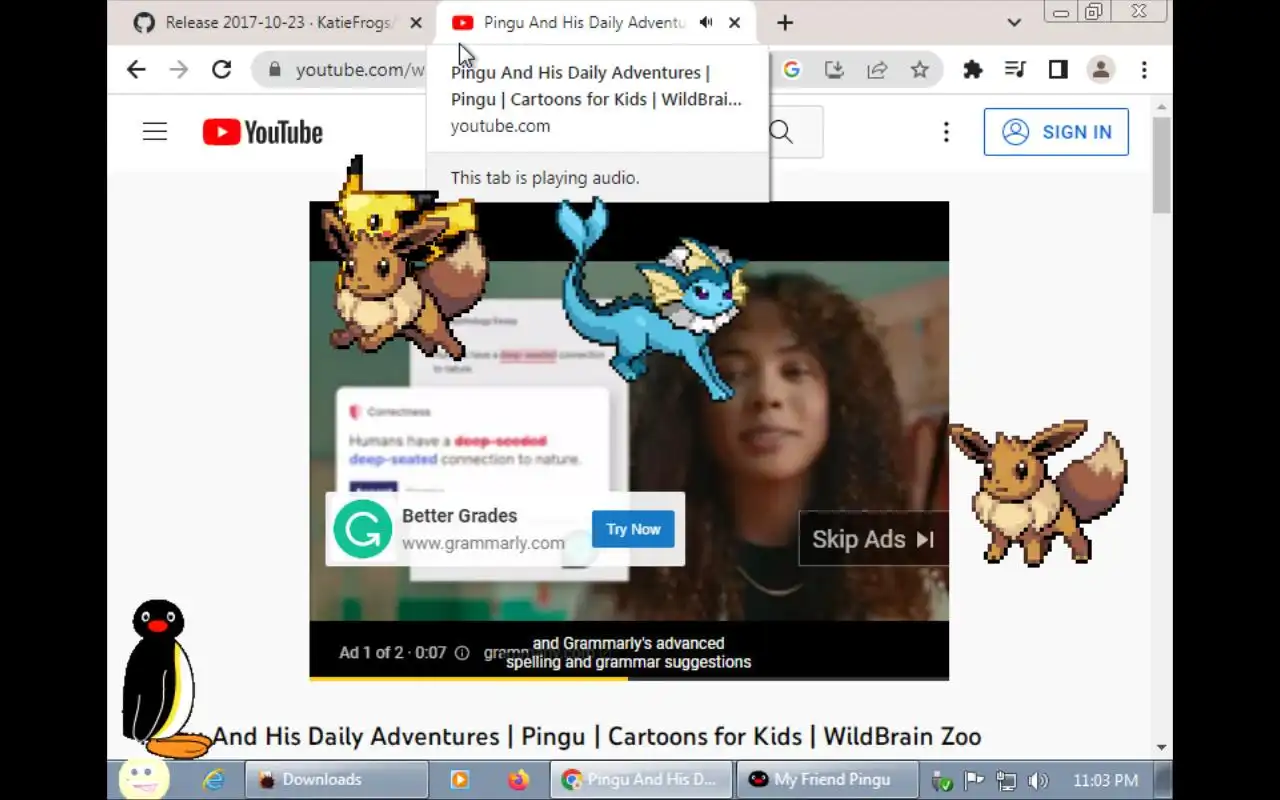
Task: Click the security shield tray icon
Action: [941, 781]
